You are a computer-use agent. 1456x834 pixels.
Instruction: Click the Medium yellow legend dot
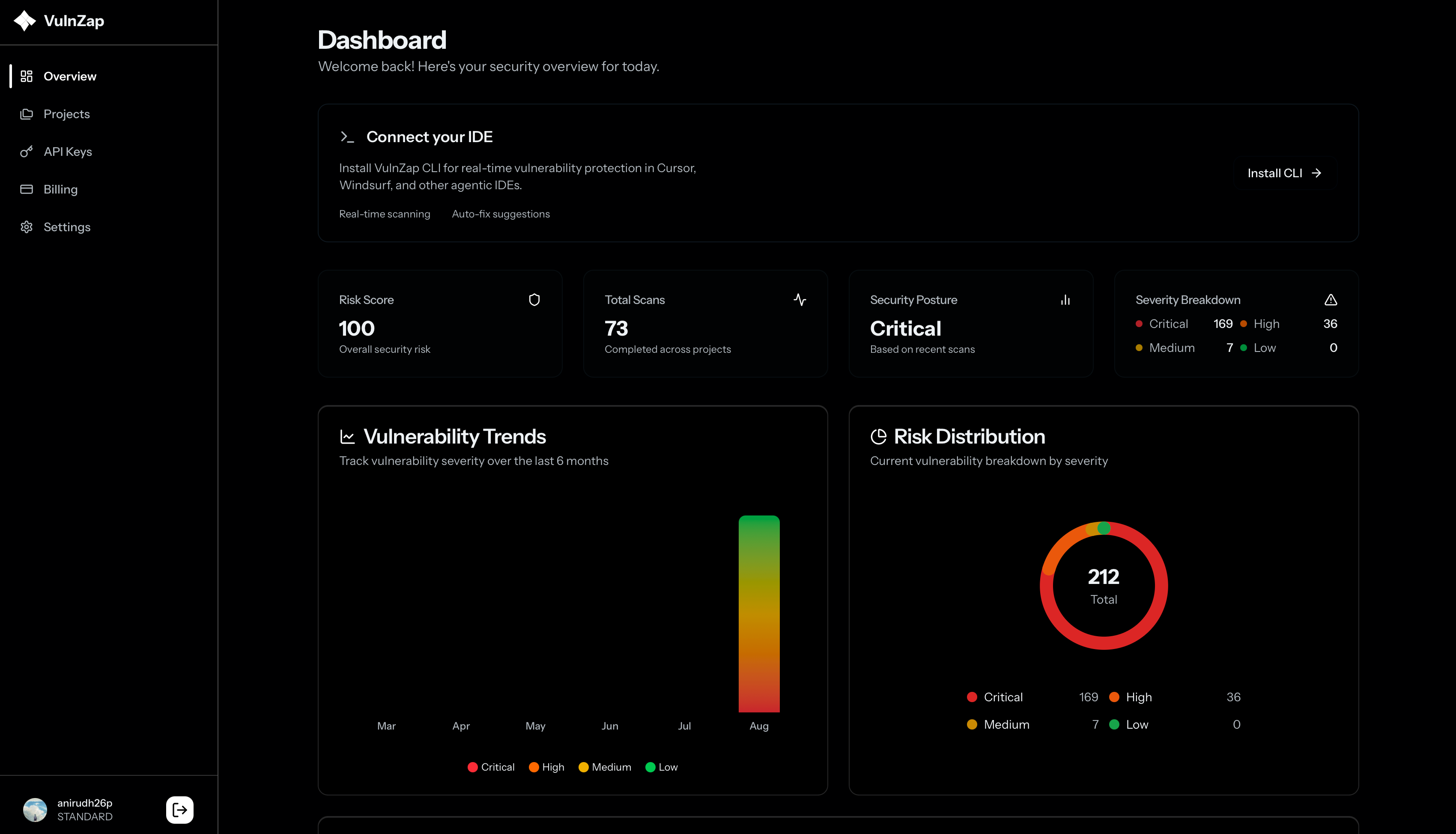pyautogui.click(x=584, y=767)
